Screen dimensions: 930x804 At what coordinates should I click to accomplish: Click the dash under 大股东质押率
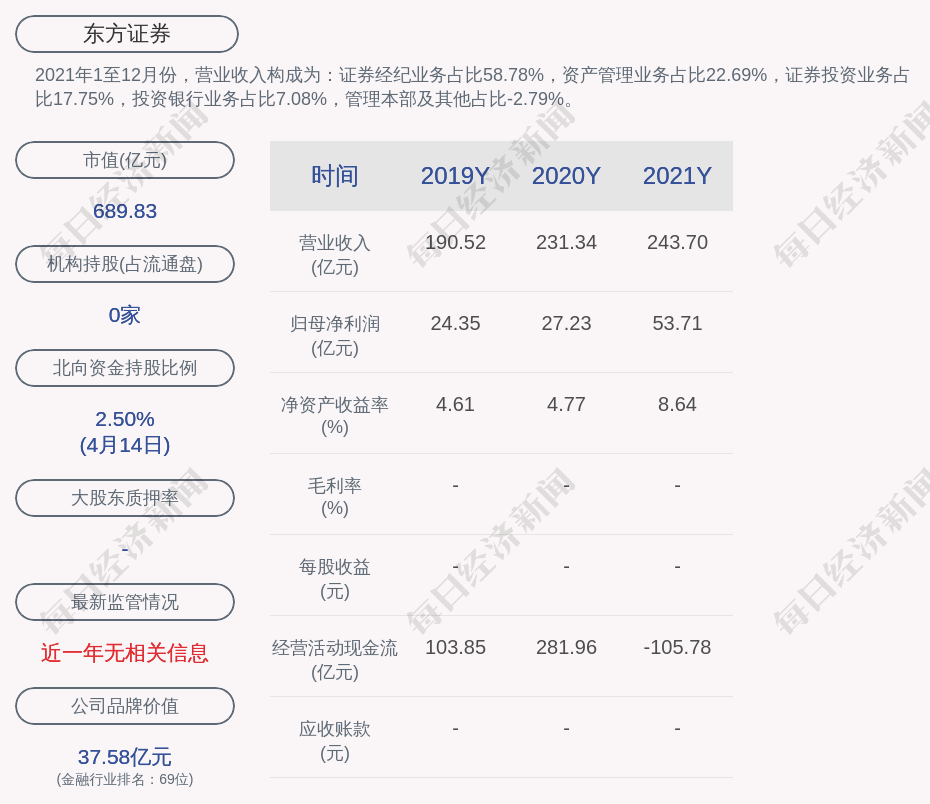[125, 549]
